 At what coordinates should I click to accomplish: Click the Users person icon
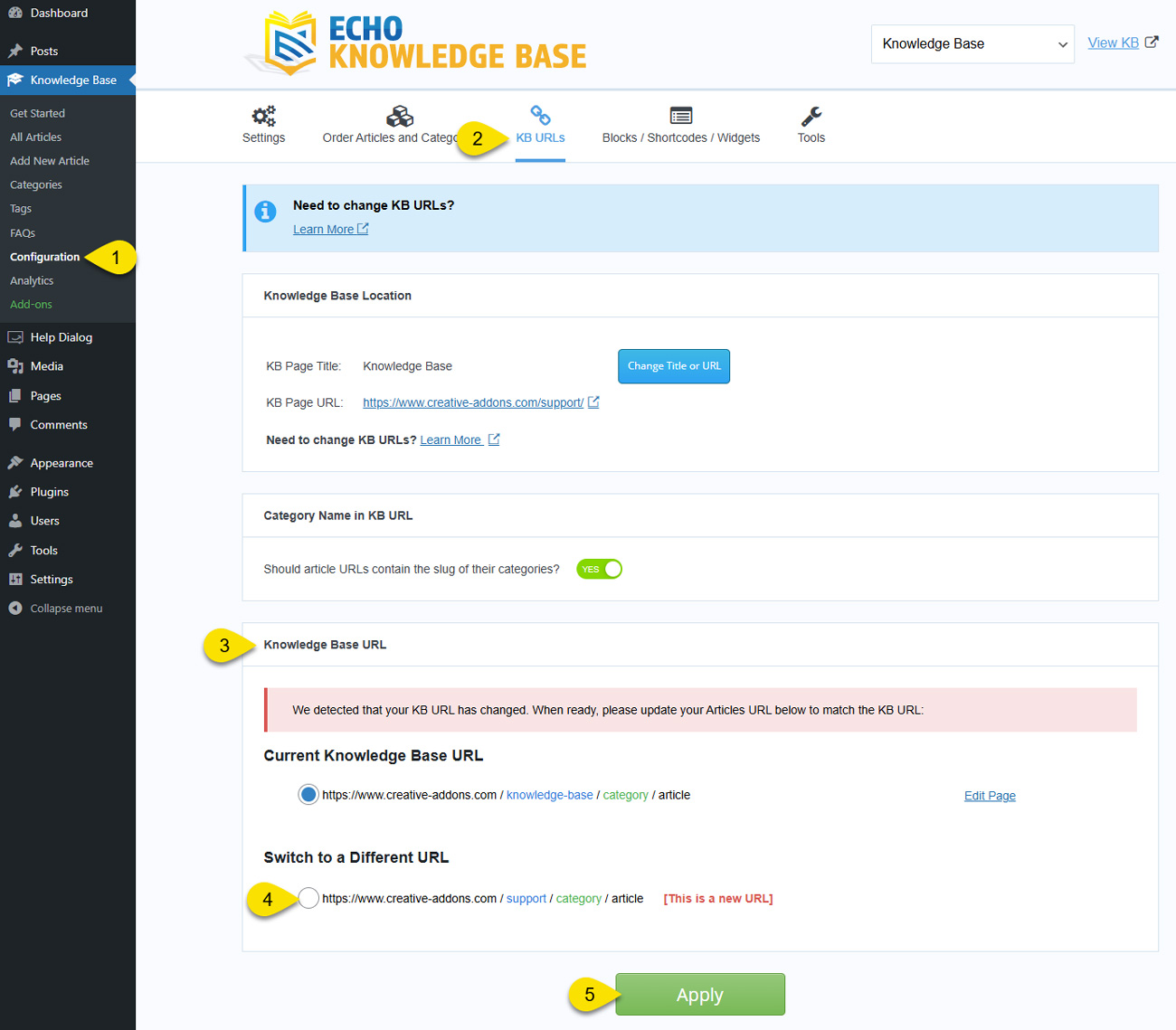point(14,521)
